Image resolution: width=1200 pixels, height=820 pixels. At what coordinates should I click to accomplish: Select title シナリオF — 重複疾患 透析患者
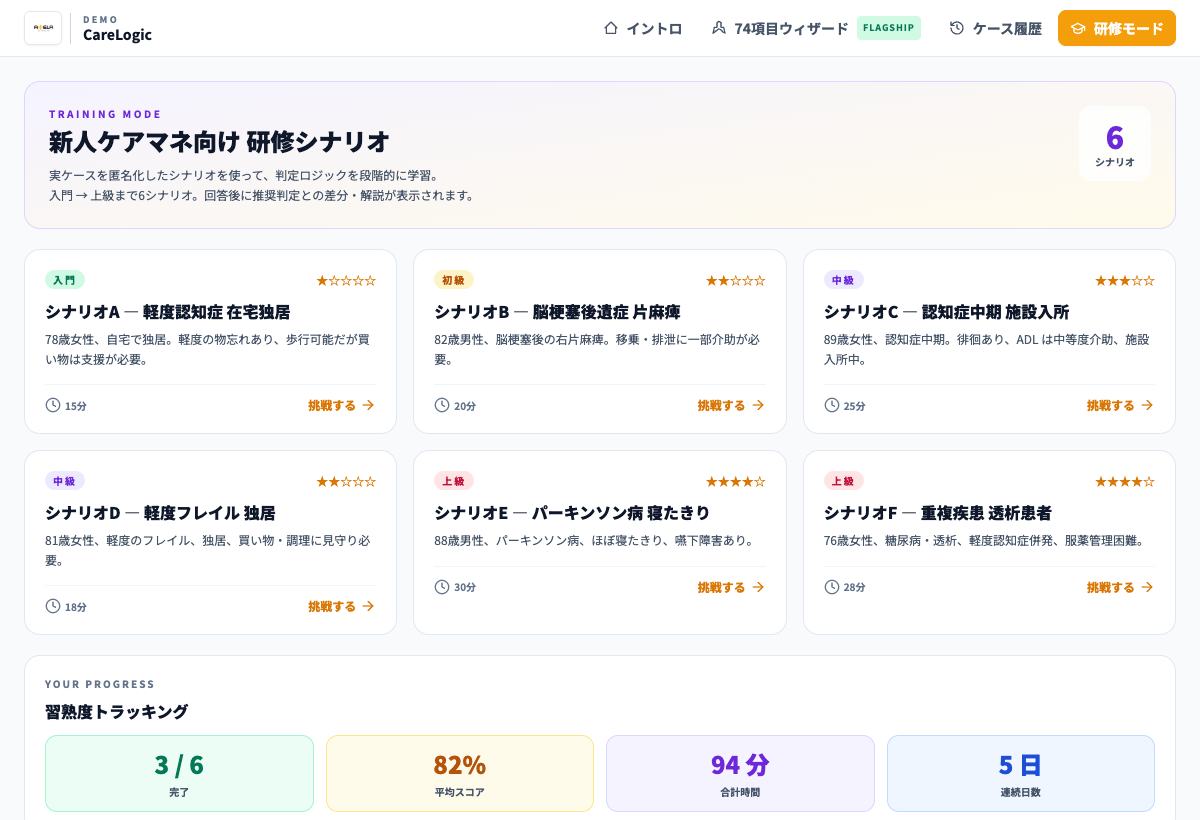pos(938,513)
